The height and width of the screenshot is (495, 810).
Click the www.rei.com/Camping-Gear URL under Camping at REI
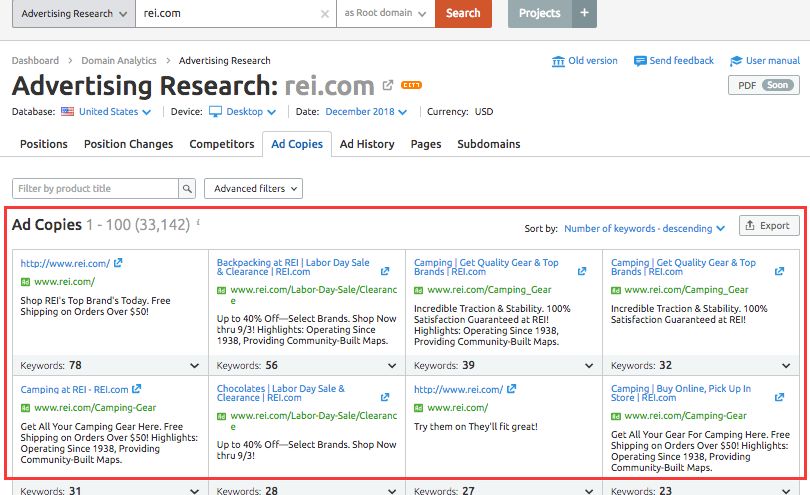click(95, 408)
